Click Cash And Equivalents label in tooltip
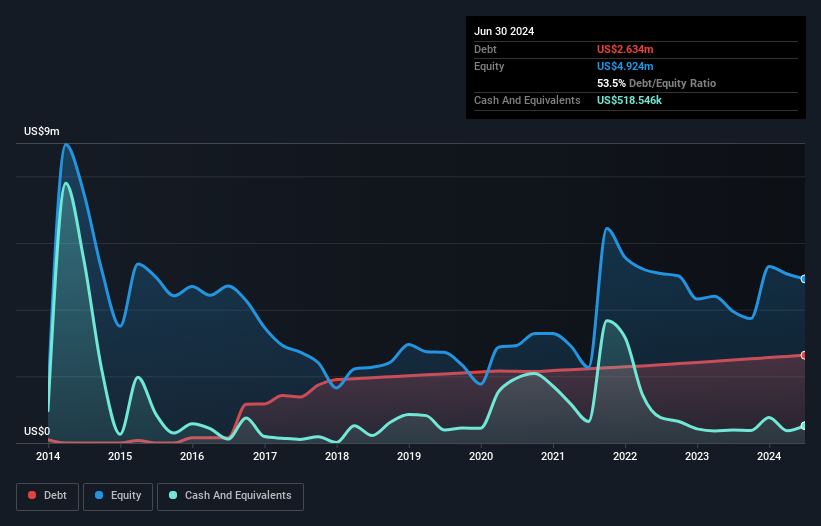821x526 pixels. tap(527, 100)
